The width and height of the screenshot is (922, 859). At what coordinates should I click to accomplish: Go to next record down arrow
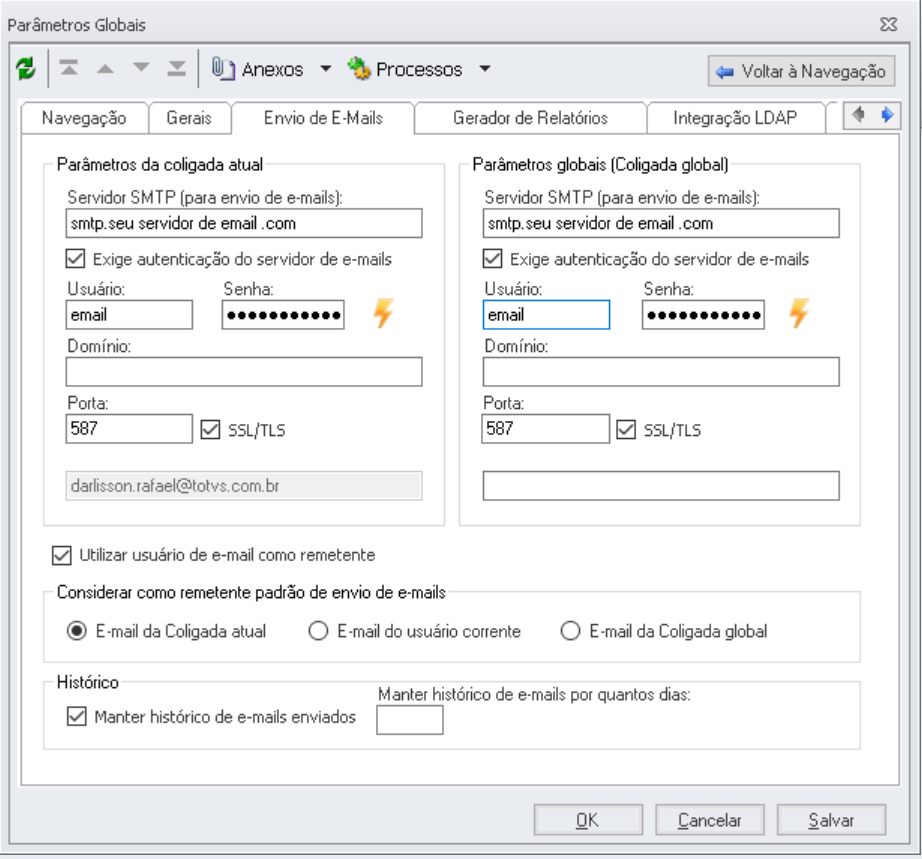pyautogui.click(x=141, y=68)
